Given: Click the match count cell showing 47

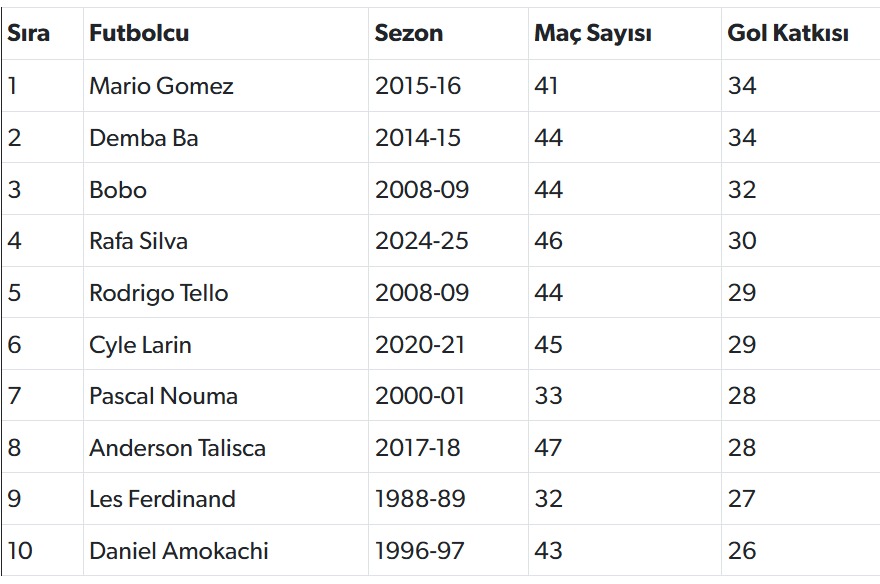Looking at the screenshot, I should (548, 448).
